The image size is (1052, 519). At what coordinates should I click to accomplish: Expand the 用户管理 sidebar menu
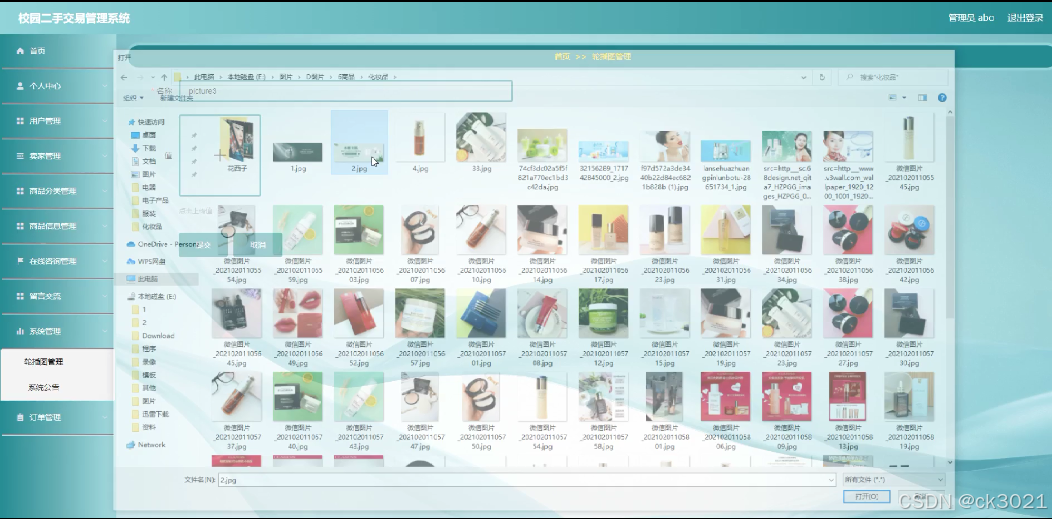click(x=57, y=121)
